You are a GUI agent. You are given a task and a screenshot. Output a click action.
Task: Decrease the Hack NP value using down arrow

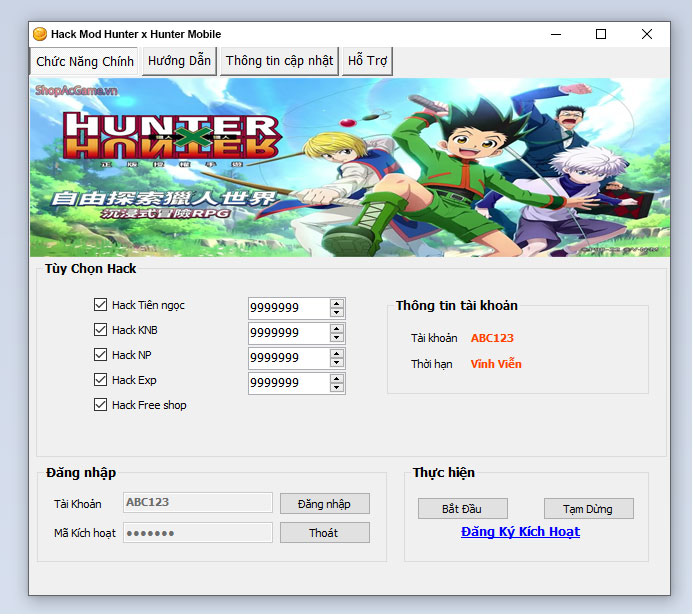click(336, 362)
